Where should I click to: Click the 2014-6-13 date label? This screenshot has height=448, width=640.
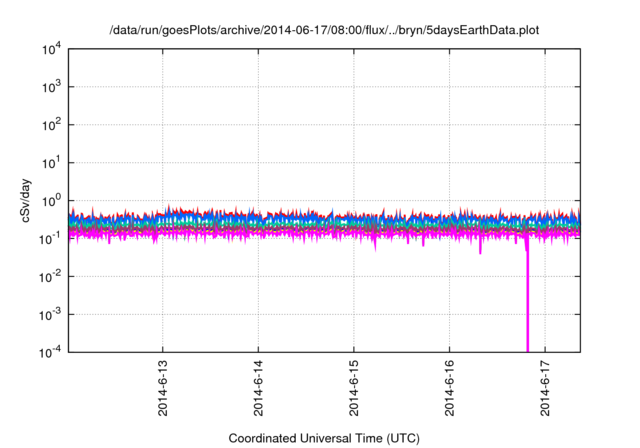pyautogui.click(x=163, y=388)
